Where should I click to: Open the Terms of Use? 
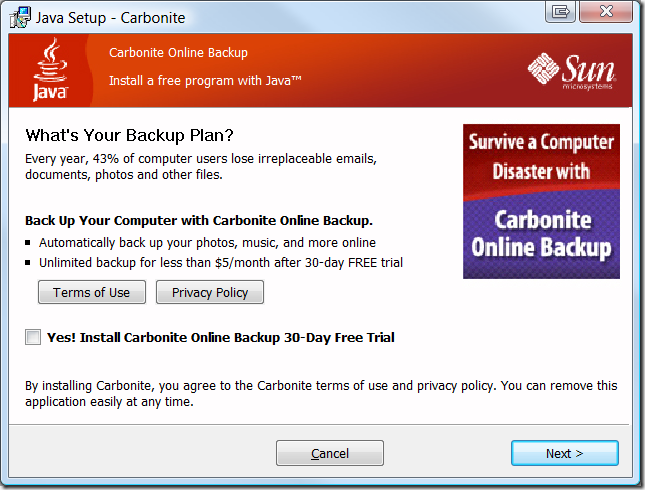coord(92,292)
